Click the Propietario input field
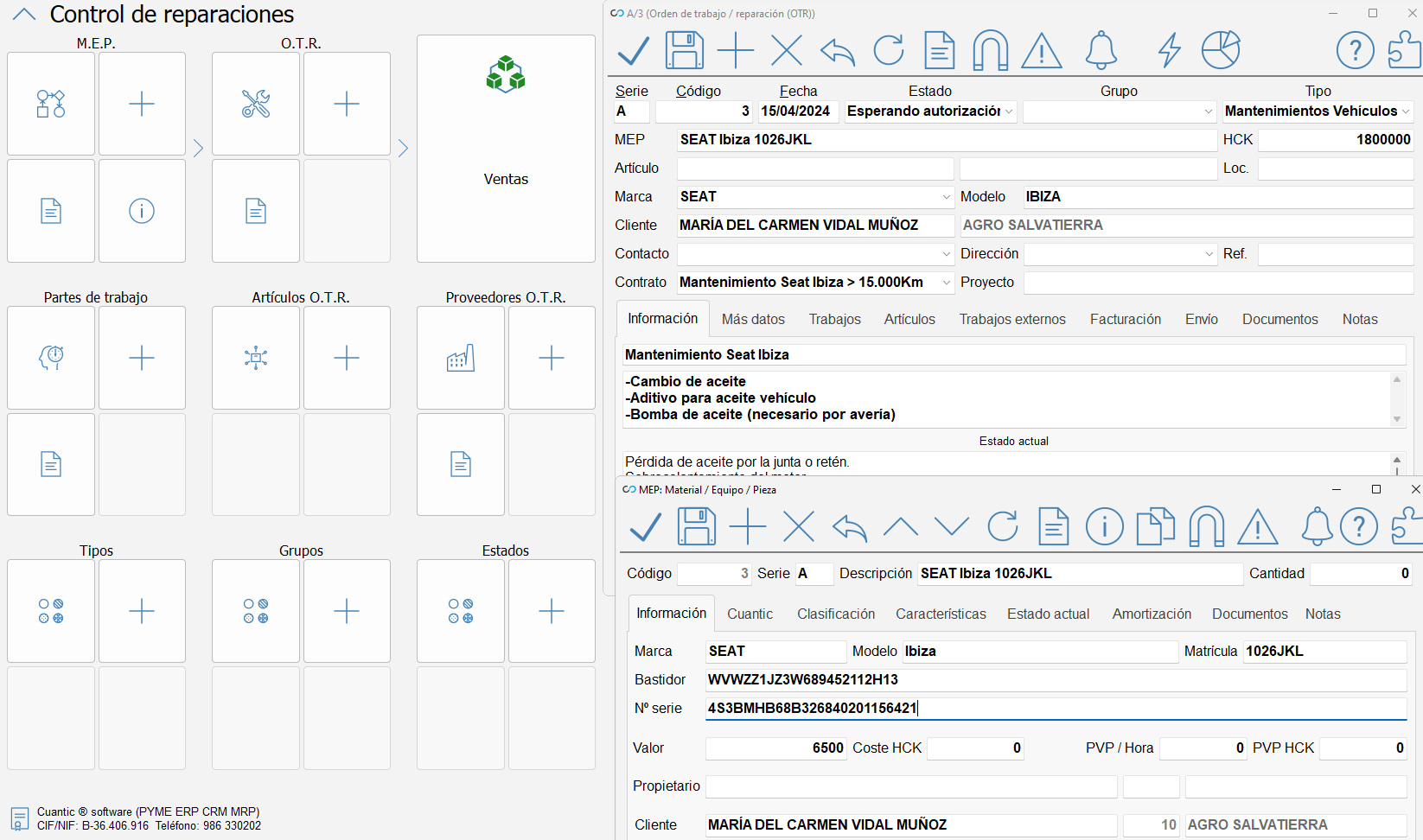The width and height of the screenshot is (1423, 840). pyautogui.click(x=911, y=786)
